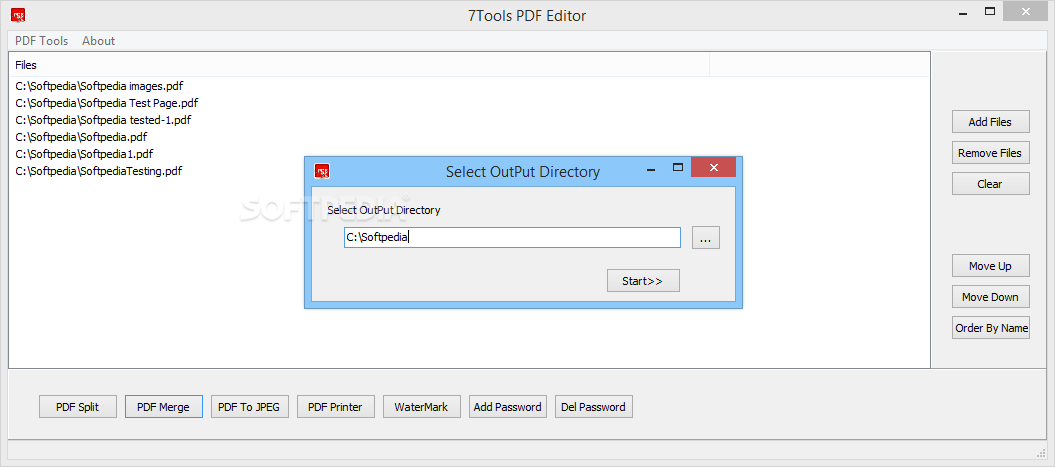Close the Select OutPut Directory dialog
Image resolution: width=1055 pixels, height=467 pixels.
tap(713, 168)
